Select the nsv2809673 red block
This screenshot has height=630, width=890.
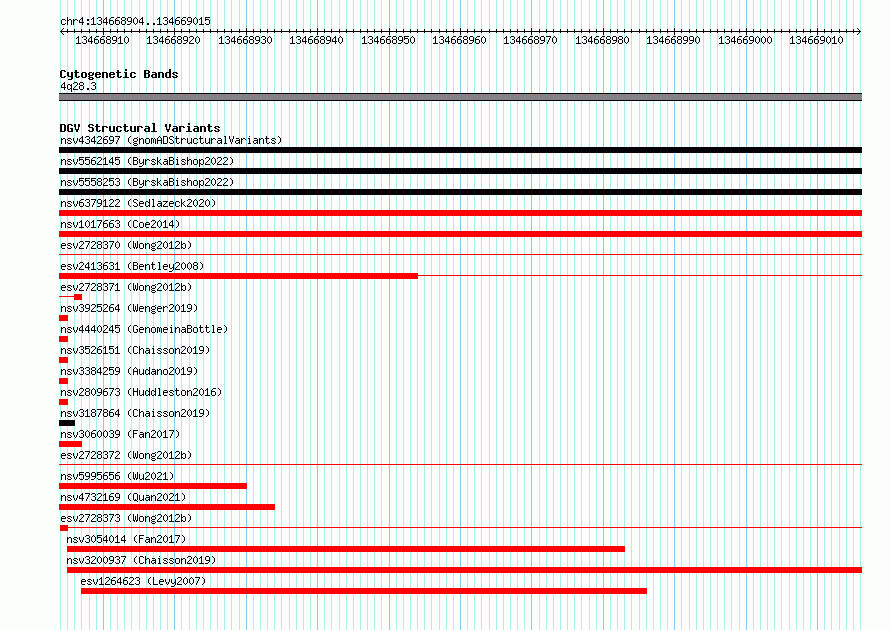[64, 402]
